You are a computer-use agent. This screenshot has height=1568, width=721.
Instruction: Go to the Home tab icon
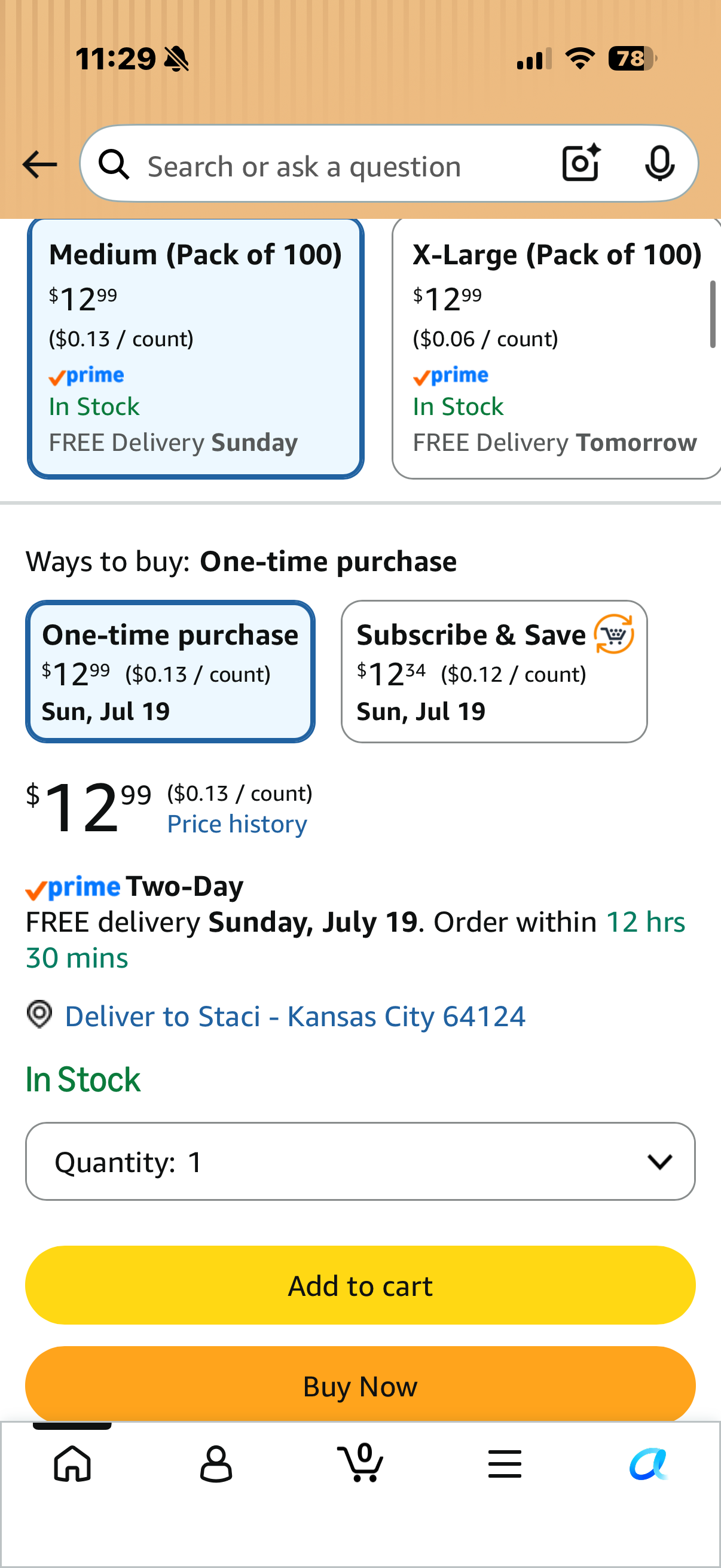[x=72, y=1464]
